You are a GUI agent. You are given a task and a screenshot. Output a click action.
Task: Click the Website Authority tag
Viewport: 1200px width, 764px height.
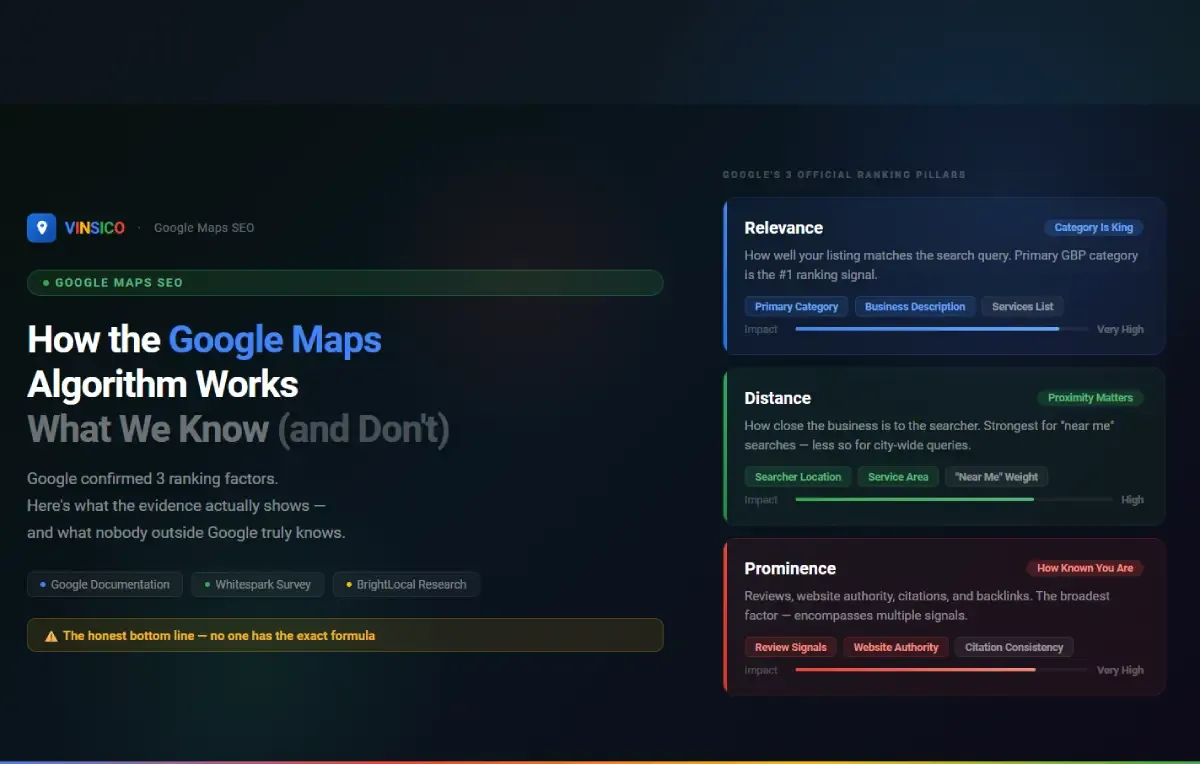pos(895,647)
